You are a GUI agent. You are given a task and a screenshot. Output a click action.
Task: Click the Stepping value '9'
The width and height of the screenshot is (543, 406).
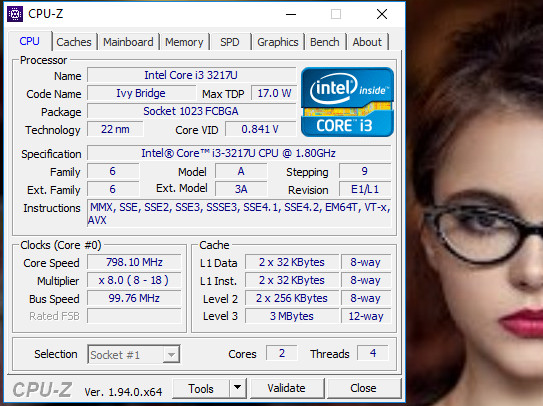click(x=365, y=171)
